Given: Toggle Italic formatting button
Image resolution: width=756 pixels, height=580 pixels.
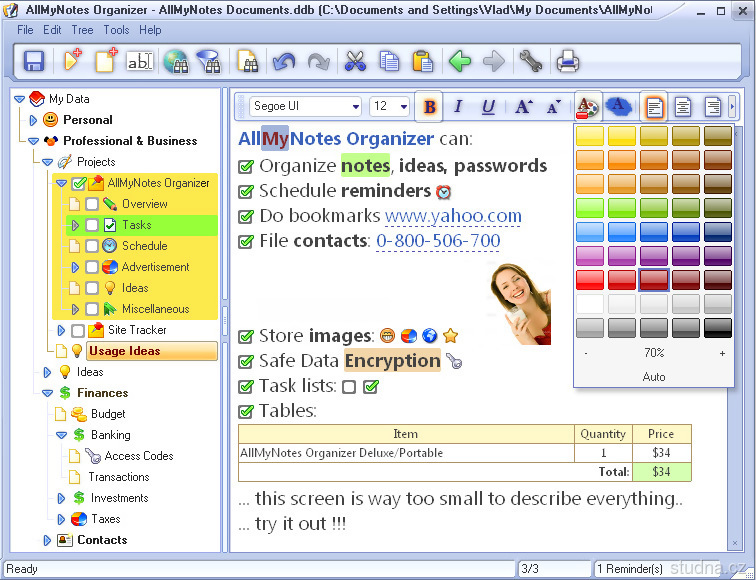Looking at the screenshot, I should coord(458,106).
